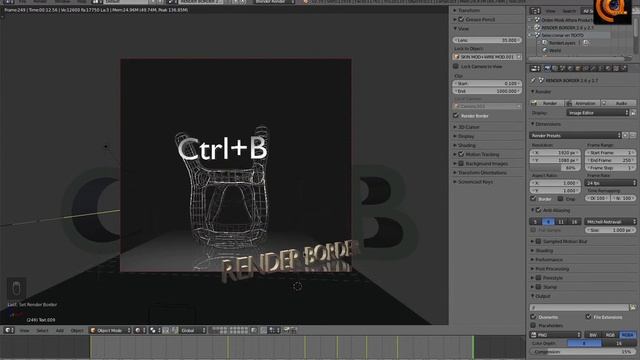Screen dimensions: 640x360
Task: Open the Object menu in 3D header
Action: 76,330
